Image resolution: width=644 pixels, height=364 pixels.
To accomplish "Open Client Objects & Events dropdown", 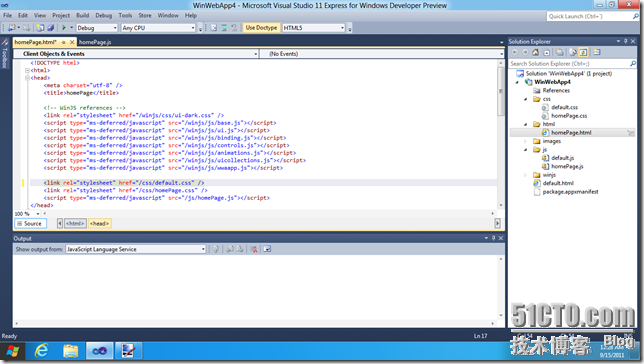I will pos(255,54).
